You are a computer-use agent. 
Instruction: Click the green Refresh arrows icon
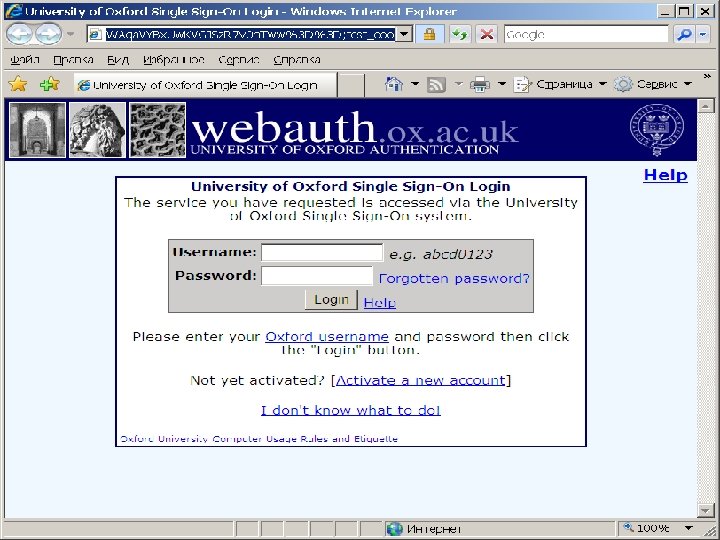coord(459,34)
